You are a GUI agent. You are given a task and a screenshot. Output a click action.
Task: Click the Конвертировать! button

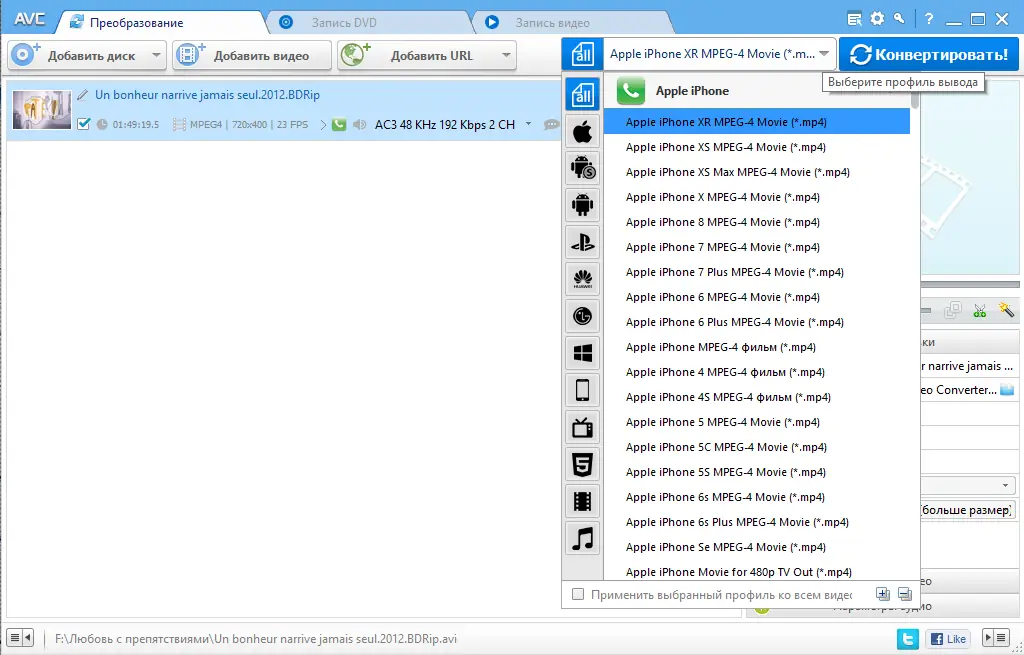click(929, 54)
